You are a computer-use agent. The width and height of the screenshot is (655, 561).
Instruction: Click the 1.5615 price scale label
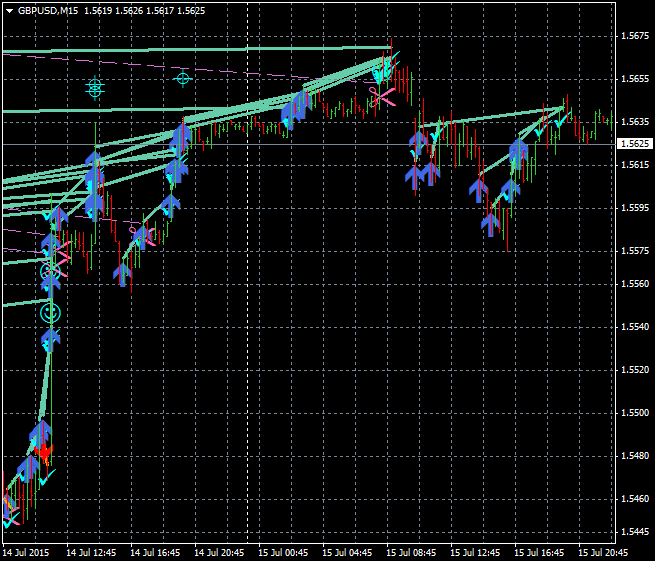click(x=635, y=165)
